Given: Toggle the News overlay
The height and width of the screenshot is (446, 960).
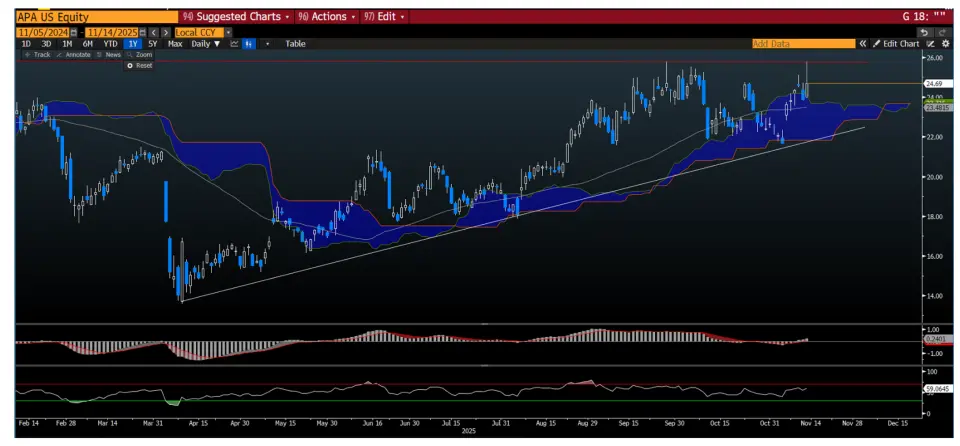Looking at the screenshot, I should coord(109,54).
